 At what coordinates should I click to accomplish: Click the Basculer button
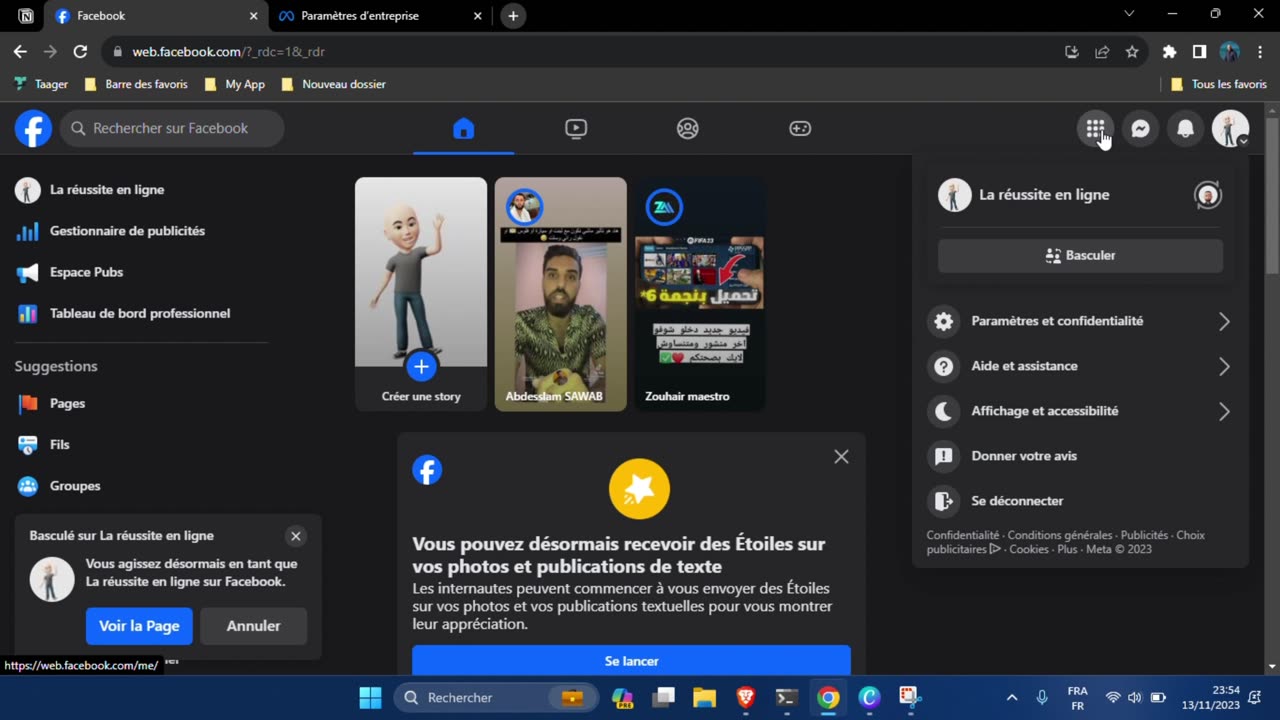pos(1080,255)
